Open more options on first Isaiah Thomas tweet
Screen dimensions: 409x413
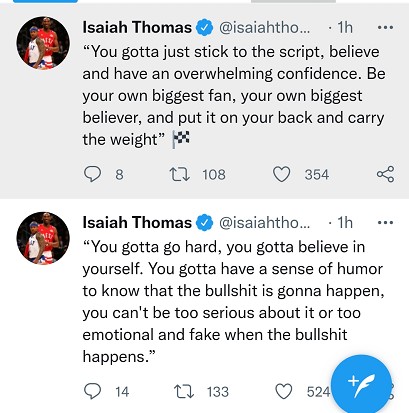coord(385,27)
